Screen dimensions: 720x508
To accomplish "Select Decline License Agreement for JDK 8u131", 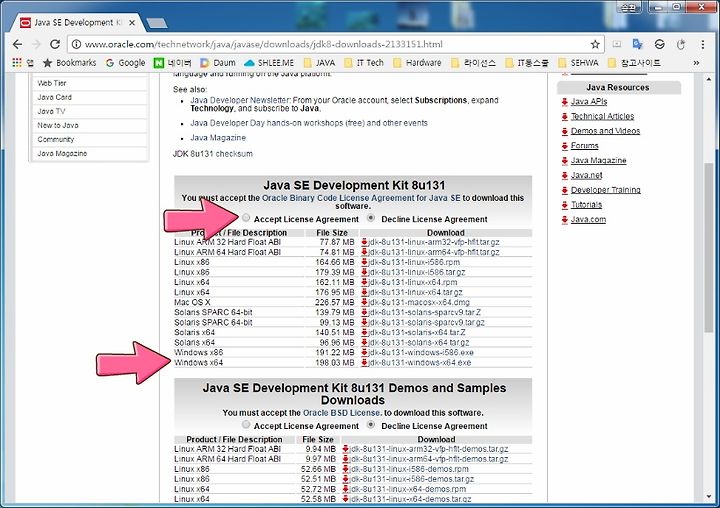I will [371, 218].
